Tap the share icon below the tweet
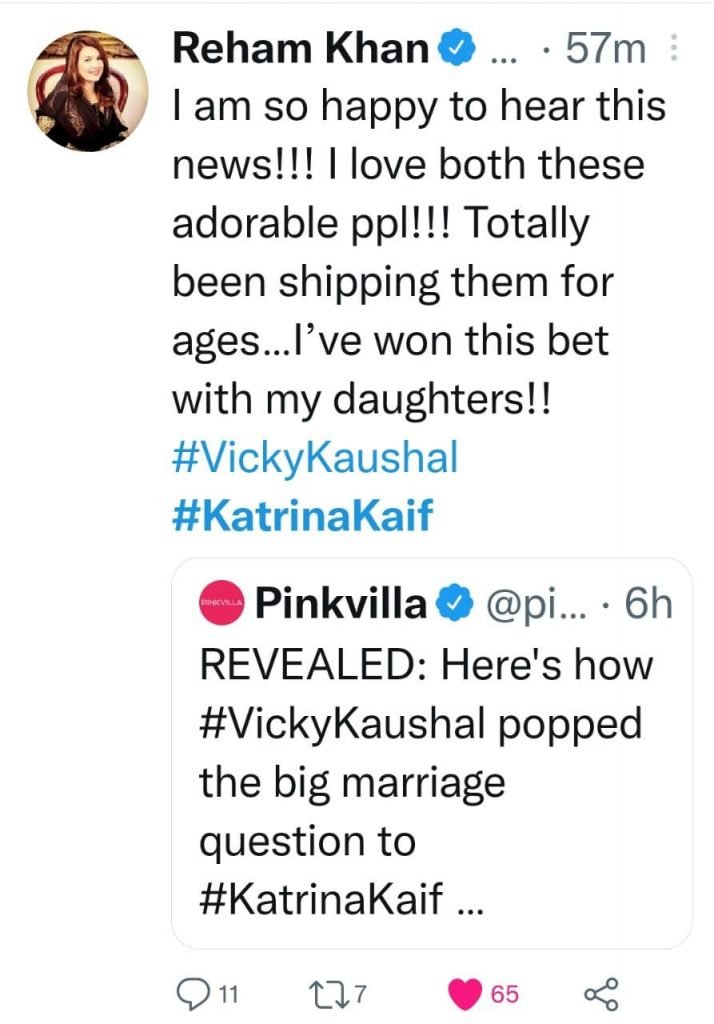Viewport: 714px width, 1024px height. 601,994
